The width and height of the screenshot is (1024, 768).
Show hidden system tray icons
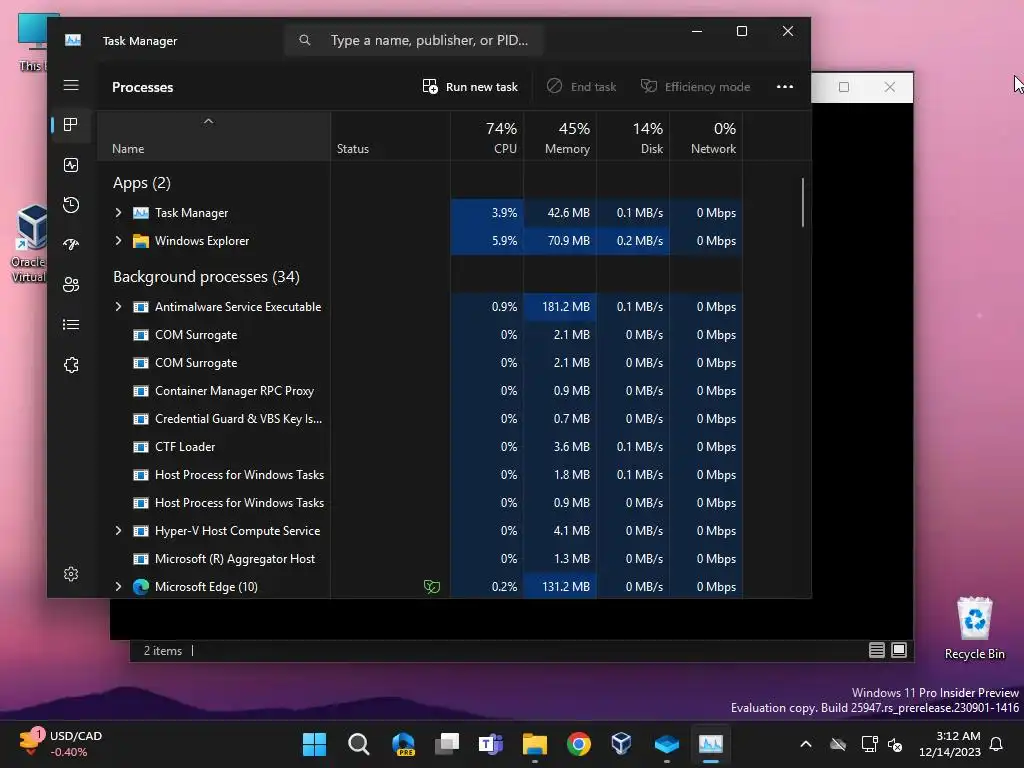[806, 744]
